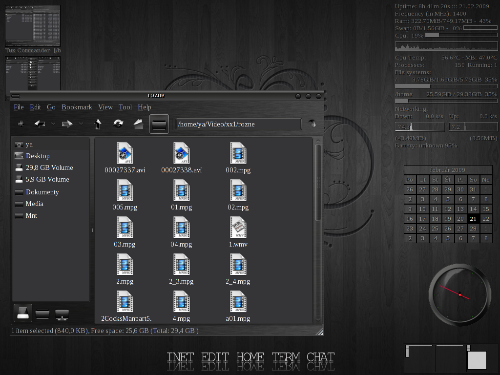The height and width of the screenshot is (375, 500).
Task: Click the go button beside the path bar
Action: (x=312, y=124)
